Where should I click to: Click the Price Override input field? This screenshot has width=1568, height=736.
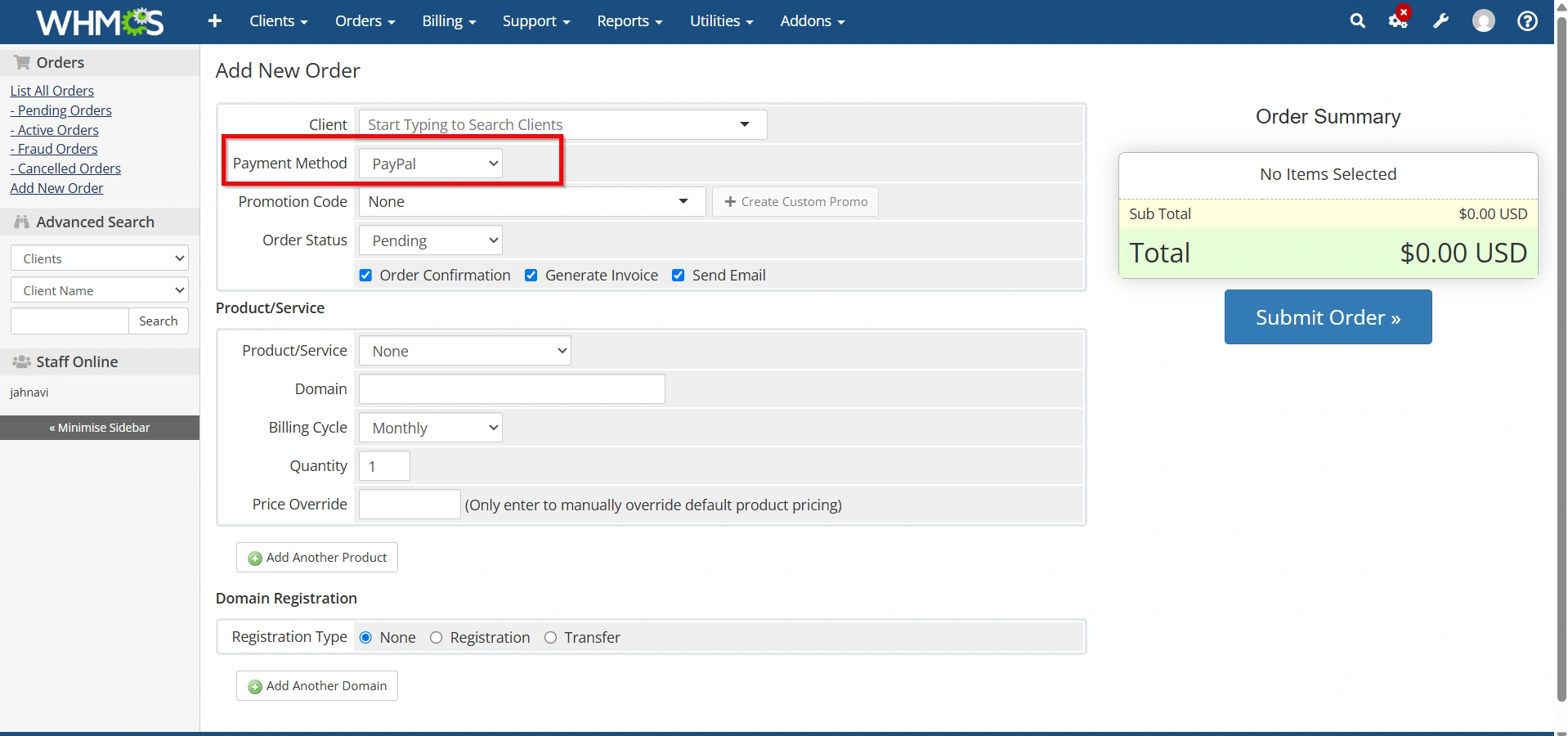(410, 505)
